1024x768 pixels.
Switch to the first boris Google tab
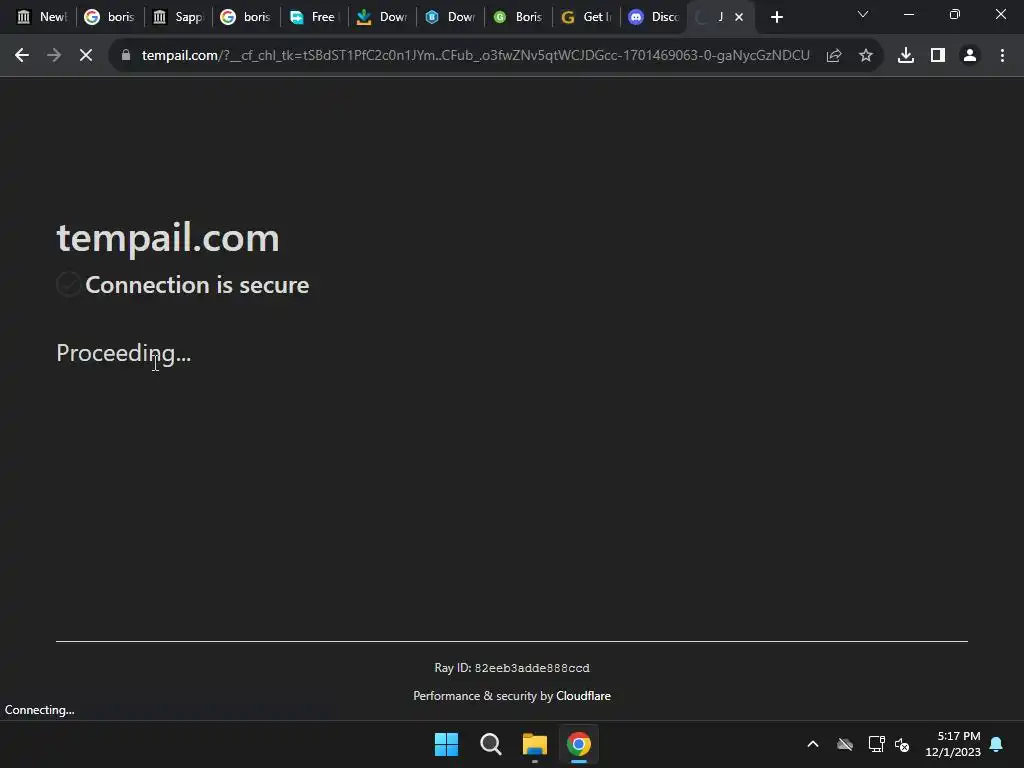tap(109, 17)
